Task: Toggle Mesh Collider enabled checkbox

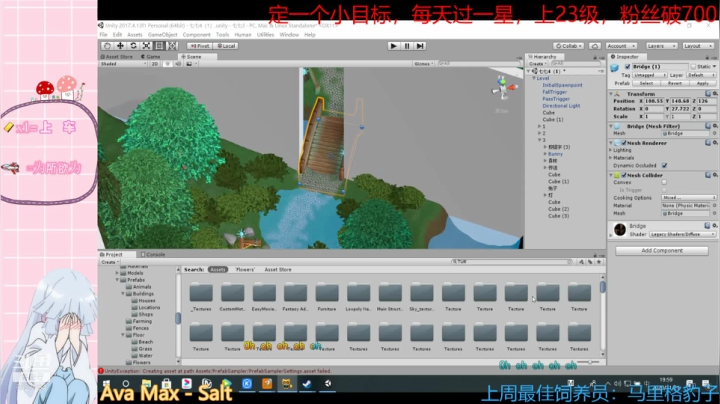Action: point(624,175)
